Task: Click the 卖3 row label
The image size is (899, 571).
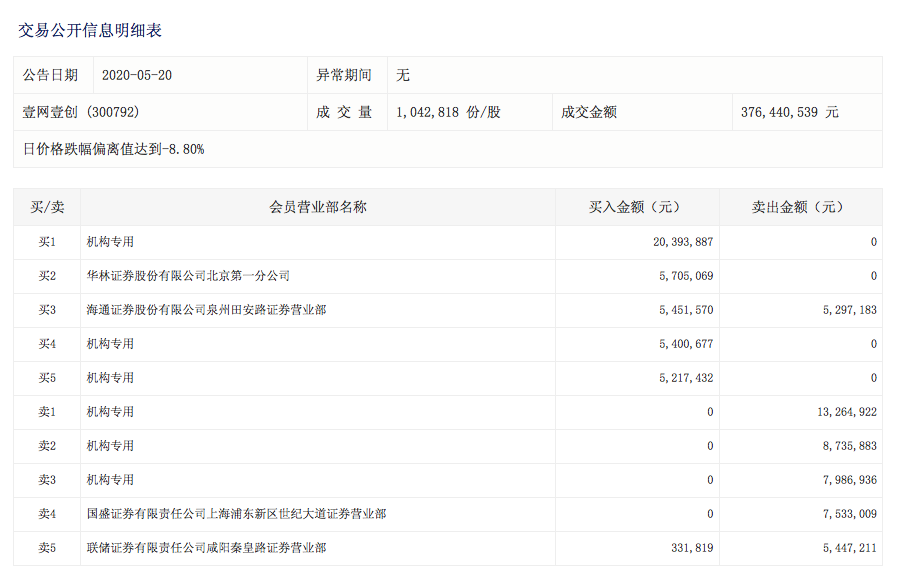Action: [x=47, y=480]
